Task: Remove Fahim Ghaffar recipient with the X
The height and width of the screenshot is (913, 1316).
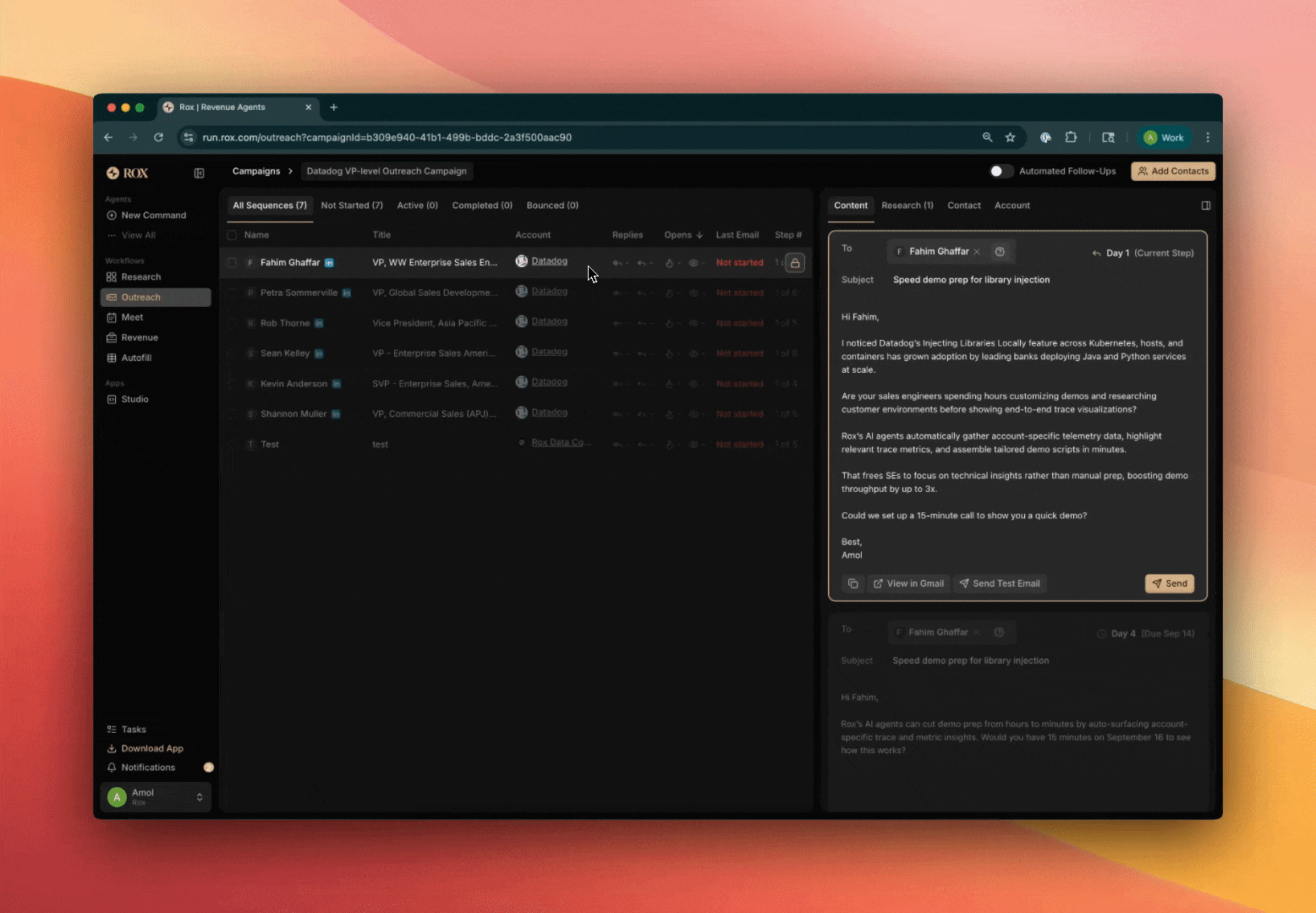Action: click(x=977, y=252)
